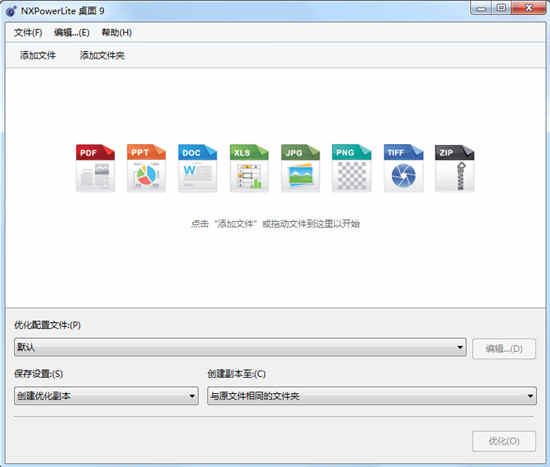Image resolution: width=550 pixels, height=467 pixels.
Task: Click the DOC Word document icon
Action: click(x=197, y=168)
